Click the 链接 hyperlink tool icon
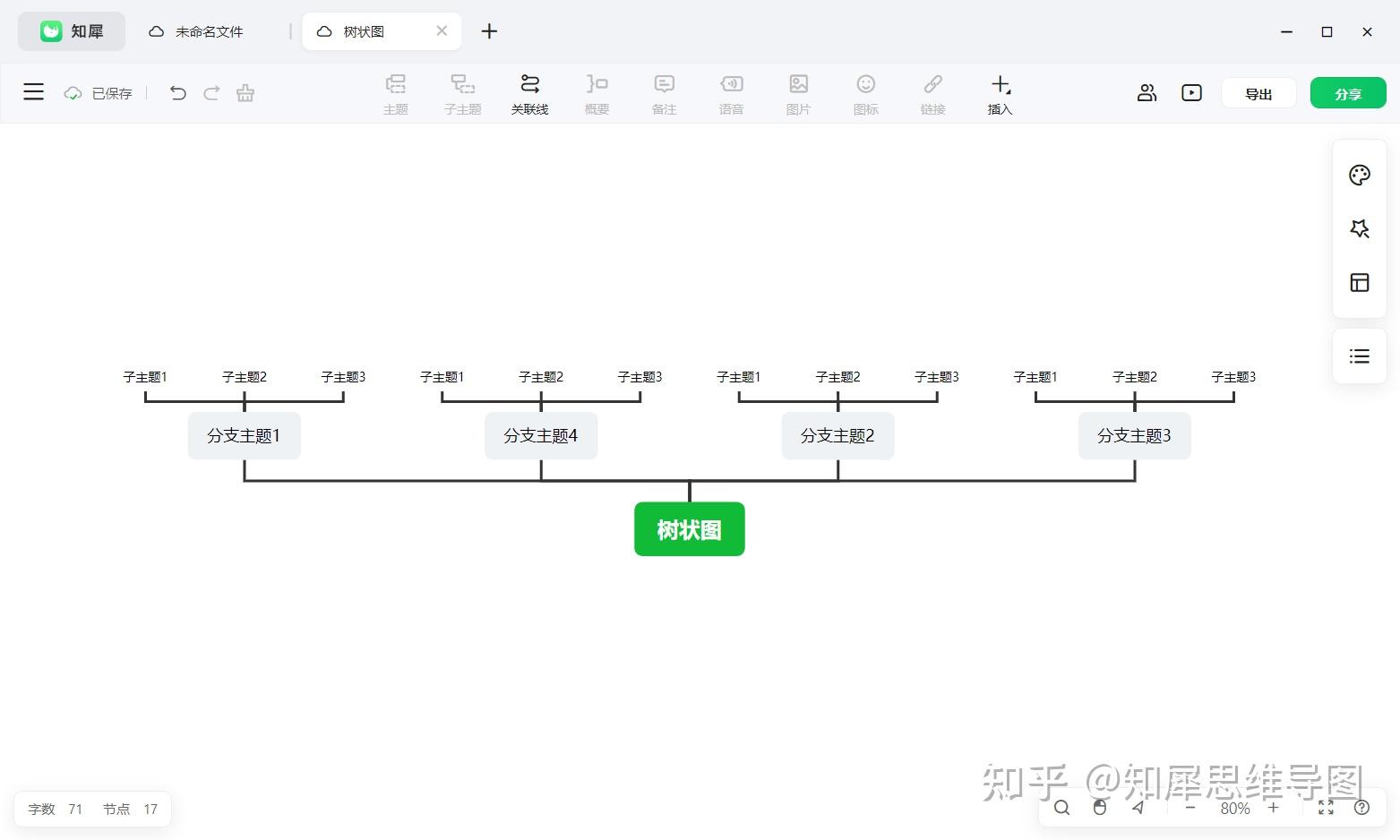Image resolution: width=1400 pixels, height=840 pixels. [932, 92]
